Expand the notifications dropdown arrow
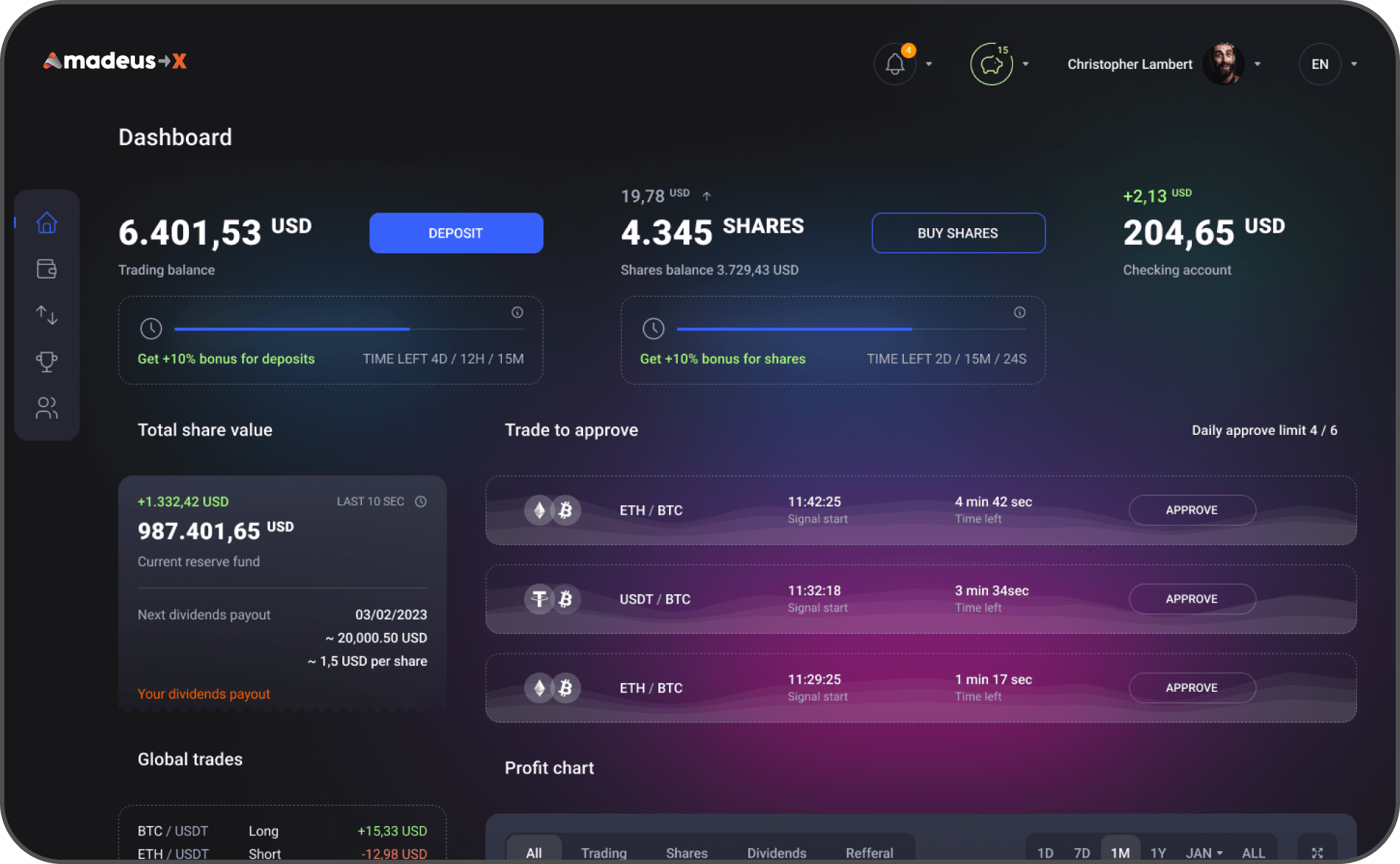Image resolution: width=1400 pixels, height=864 pixels. point(929,64)
